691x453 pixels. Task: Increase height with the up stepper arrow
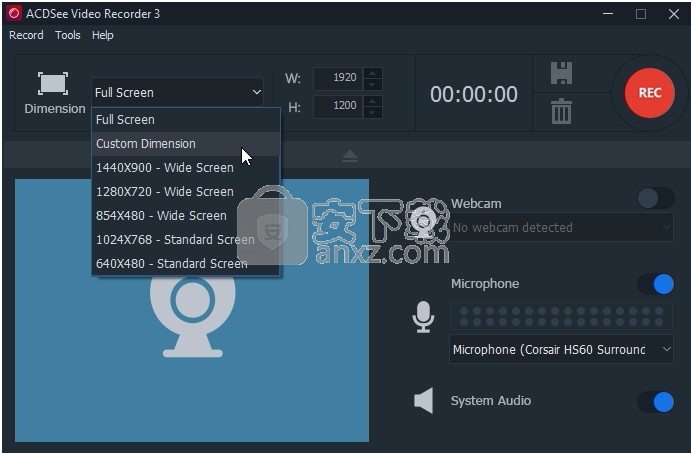point(373,101)
